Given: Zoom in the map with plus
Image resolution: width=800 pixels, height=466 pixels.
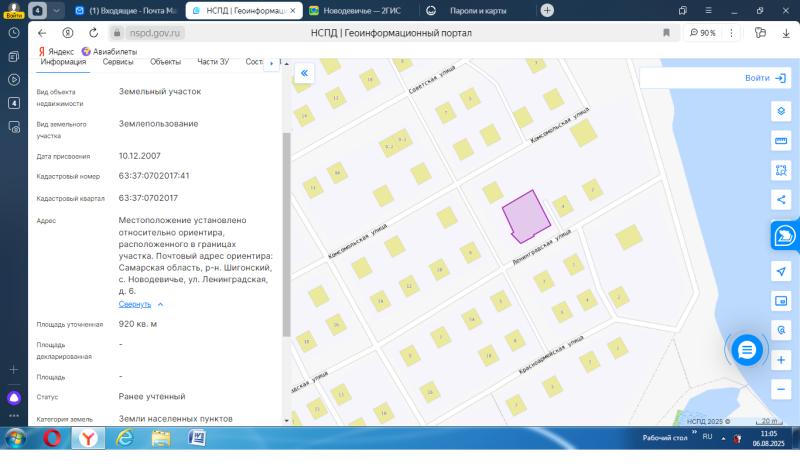Looking at the screenshot, I should click(x=781, y=359).
